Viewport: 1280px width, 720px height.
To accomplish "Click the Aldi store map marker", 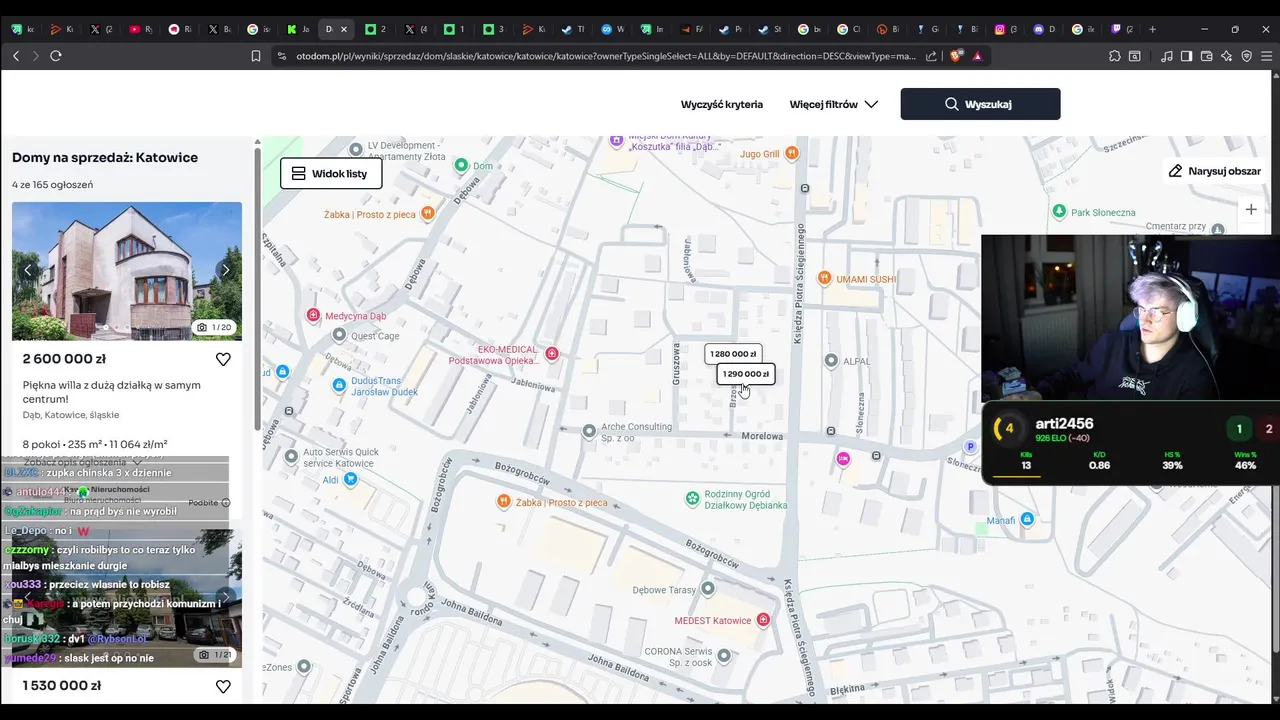I will (350, 480).
